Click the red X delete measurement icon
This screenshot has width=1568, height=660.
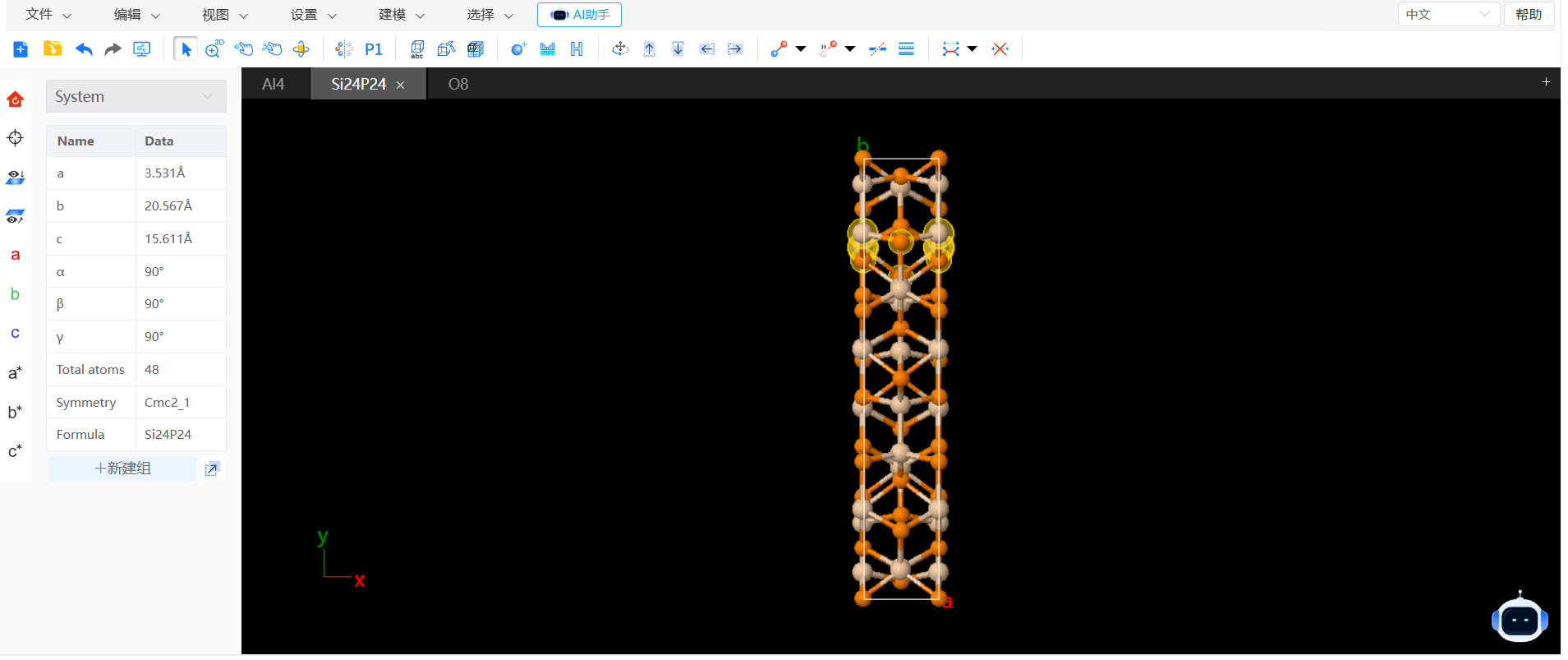1000,49
